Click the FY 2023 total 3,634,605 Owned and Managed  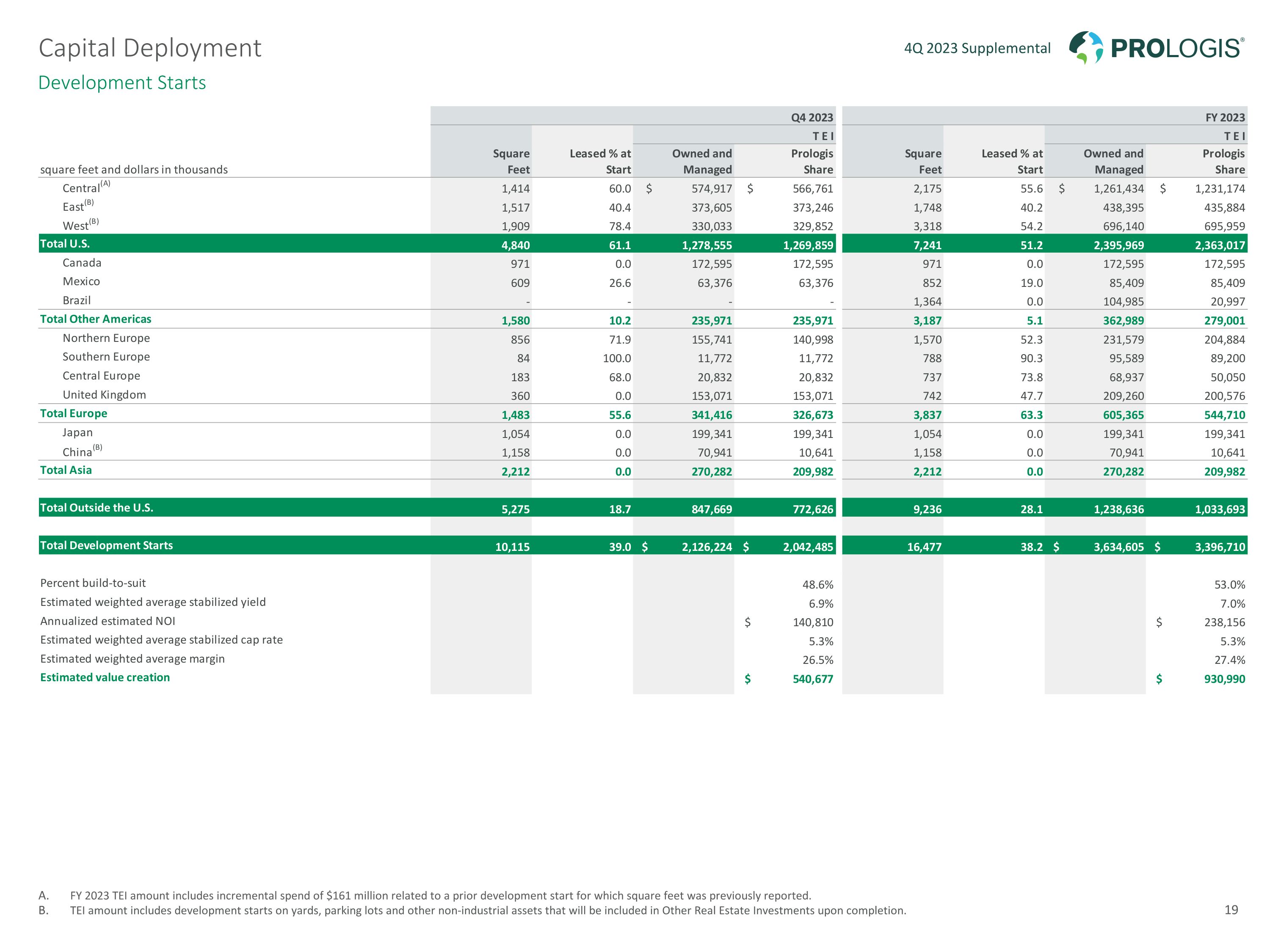[1118, 547]
